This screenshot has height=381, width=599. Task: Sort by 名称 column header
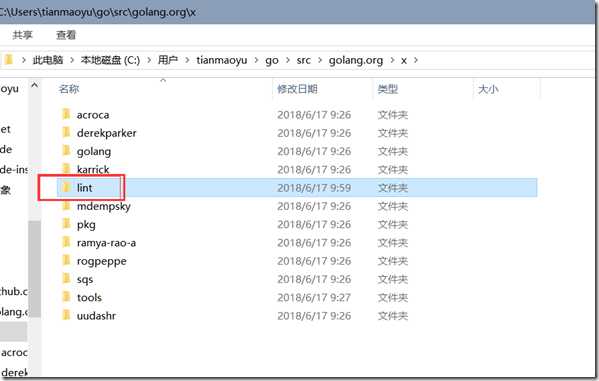[x=69, y=89]
